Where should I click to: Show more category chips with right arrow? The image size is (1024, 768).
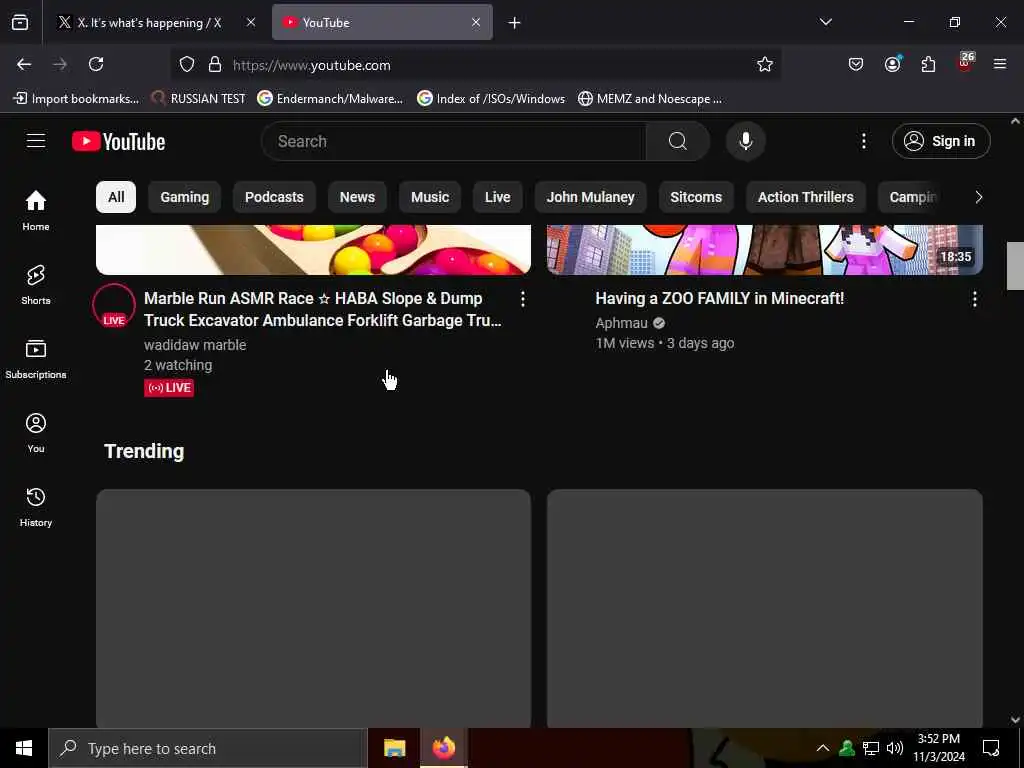click(978, 197)
